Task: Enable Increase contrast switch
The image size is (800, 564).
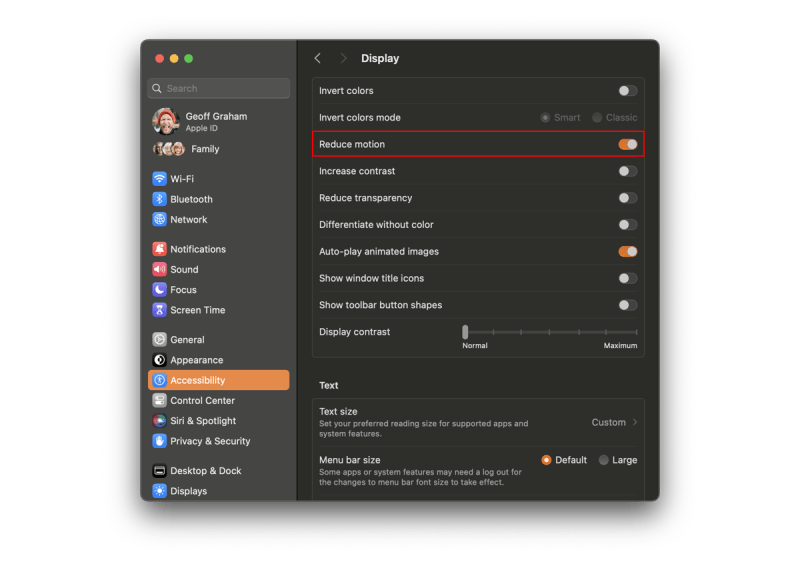Action: [628, 171]
